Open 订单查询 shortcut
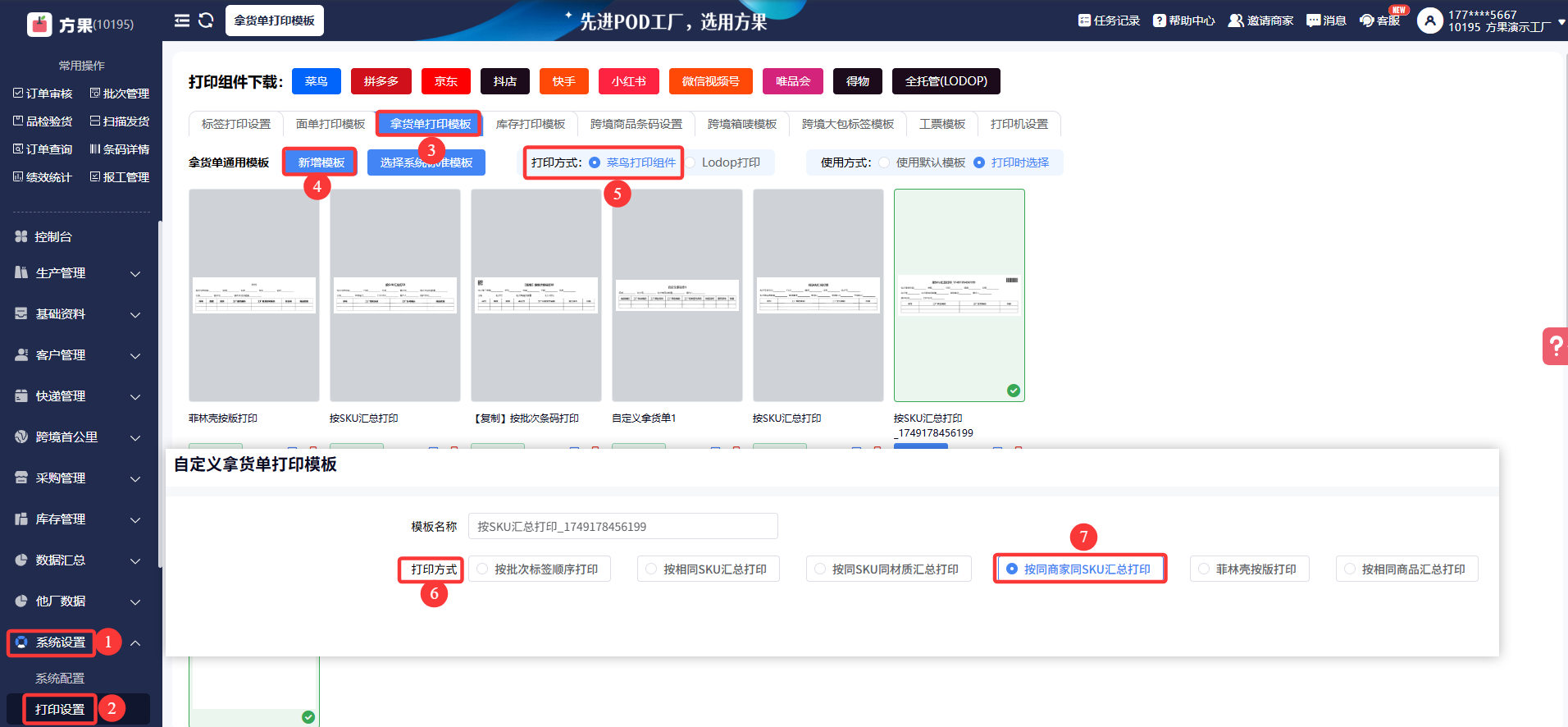1568x727 pixels. pyautogui.click(x=43, y=149)
